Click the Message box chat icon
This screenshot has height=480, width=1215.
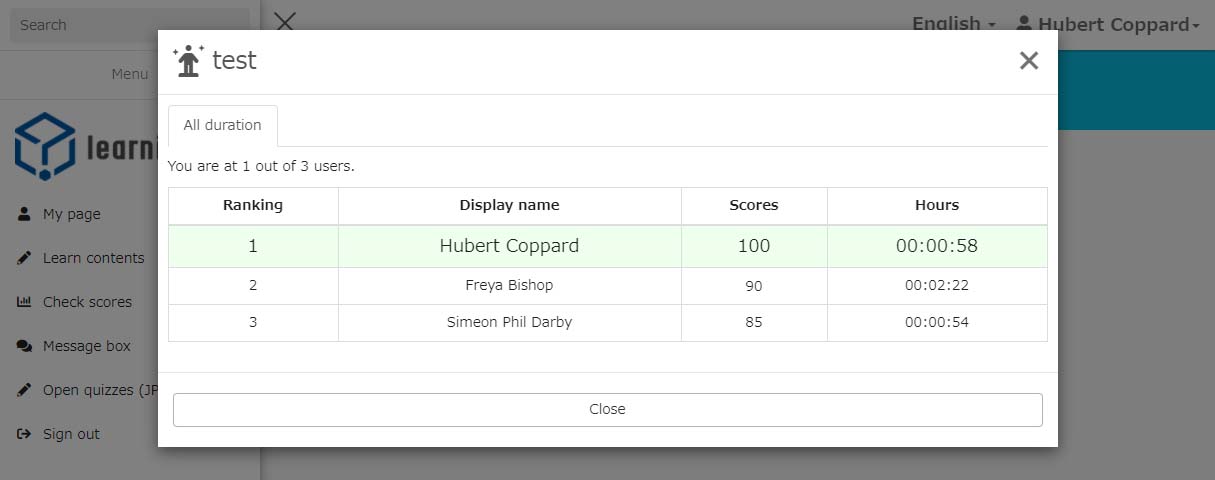(x=24, y=346)
